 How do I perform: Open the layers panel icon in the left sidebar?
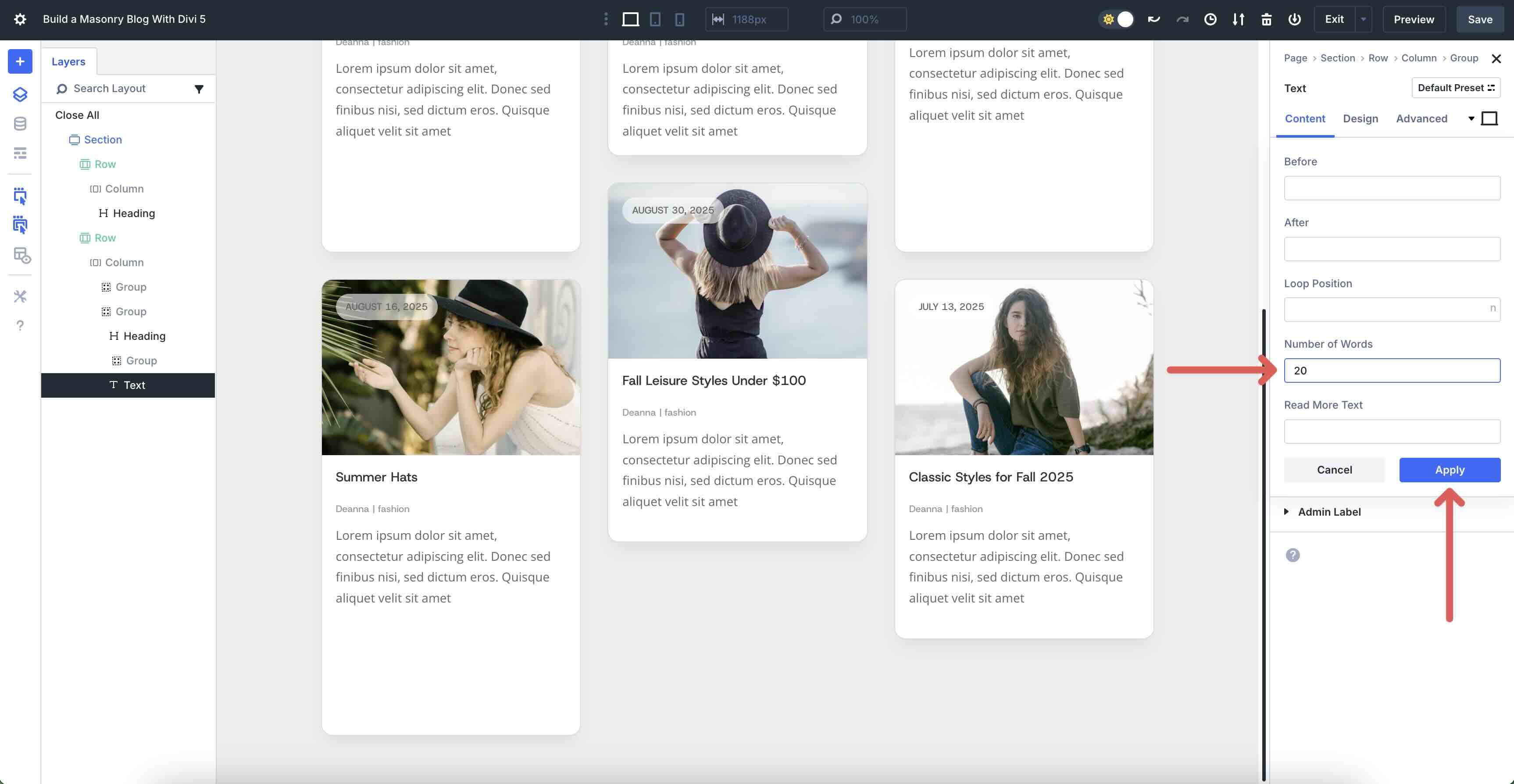pyautogui.click(x=20, y=94)
